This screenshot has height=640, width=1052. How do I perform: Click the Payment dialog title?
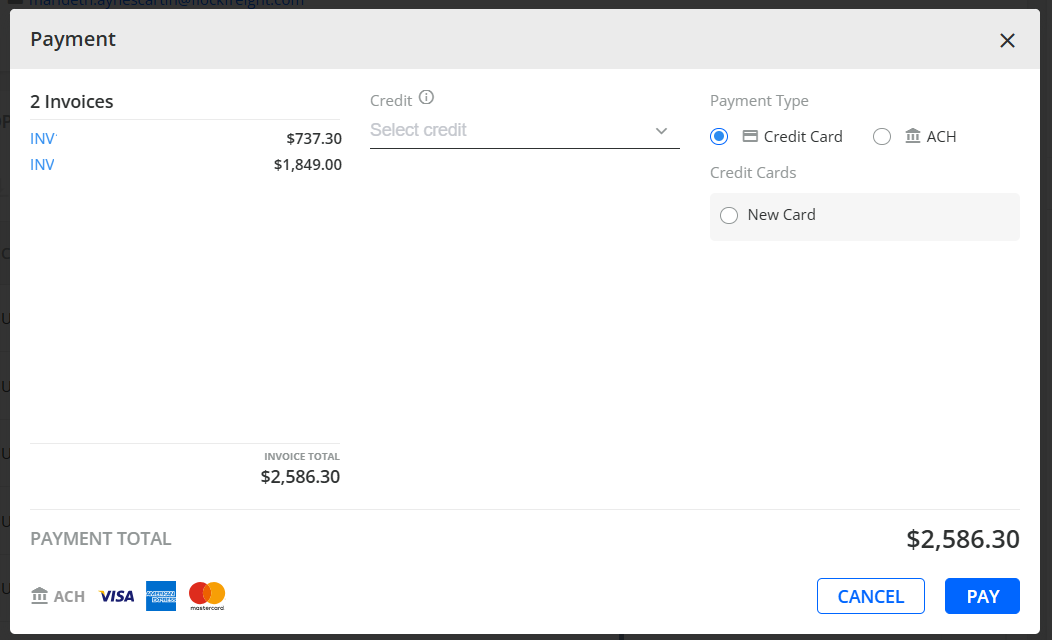click(73, 40)
